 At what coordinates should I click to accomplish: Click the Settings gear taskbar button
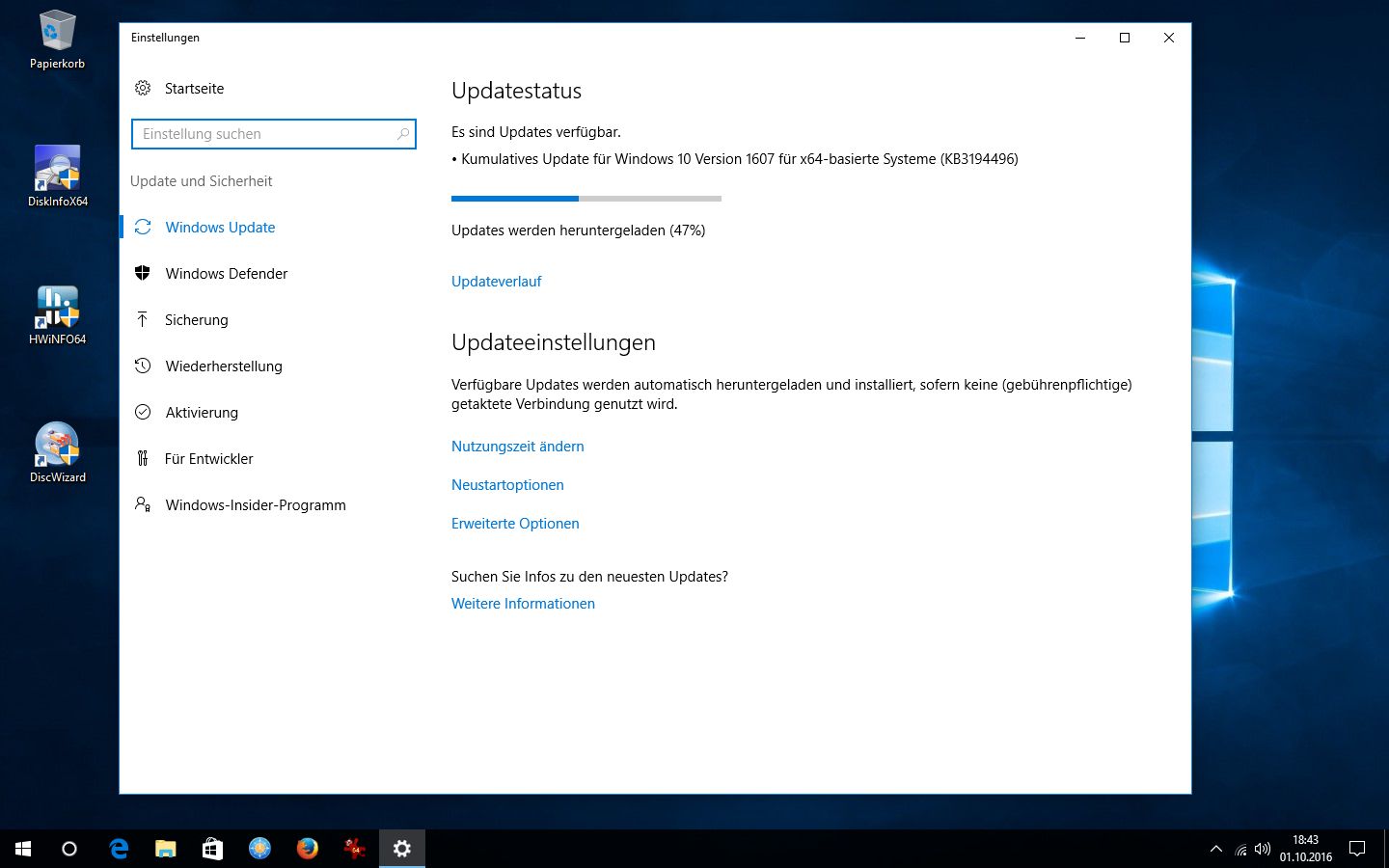tap(402, 849)
